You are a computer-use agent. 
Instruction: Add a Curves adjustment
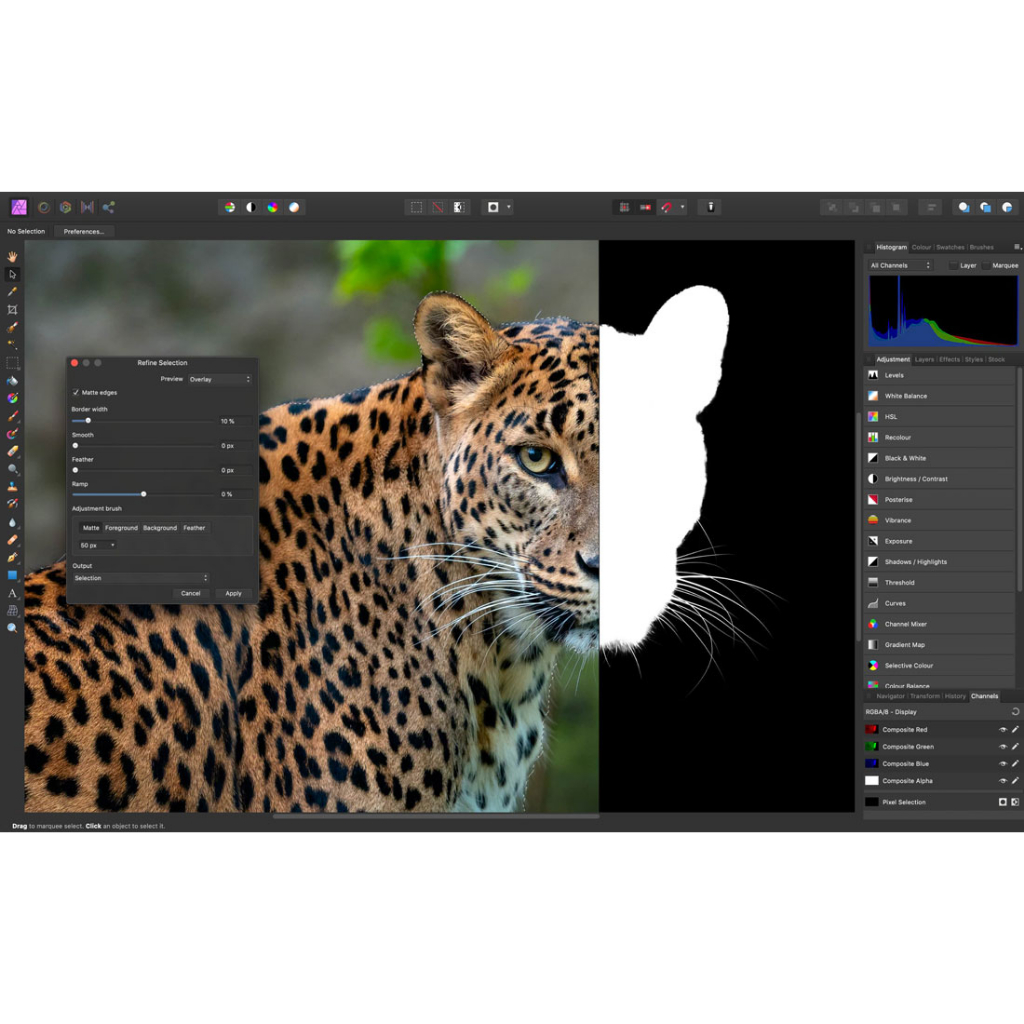(940, 603)
